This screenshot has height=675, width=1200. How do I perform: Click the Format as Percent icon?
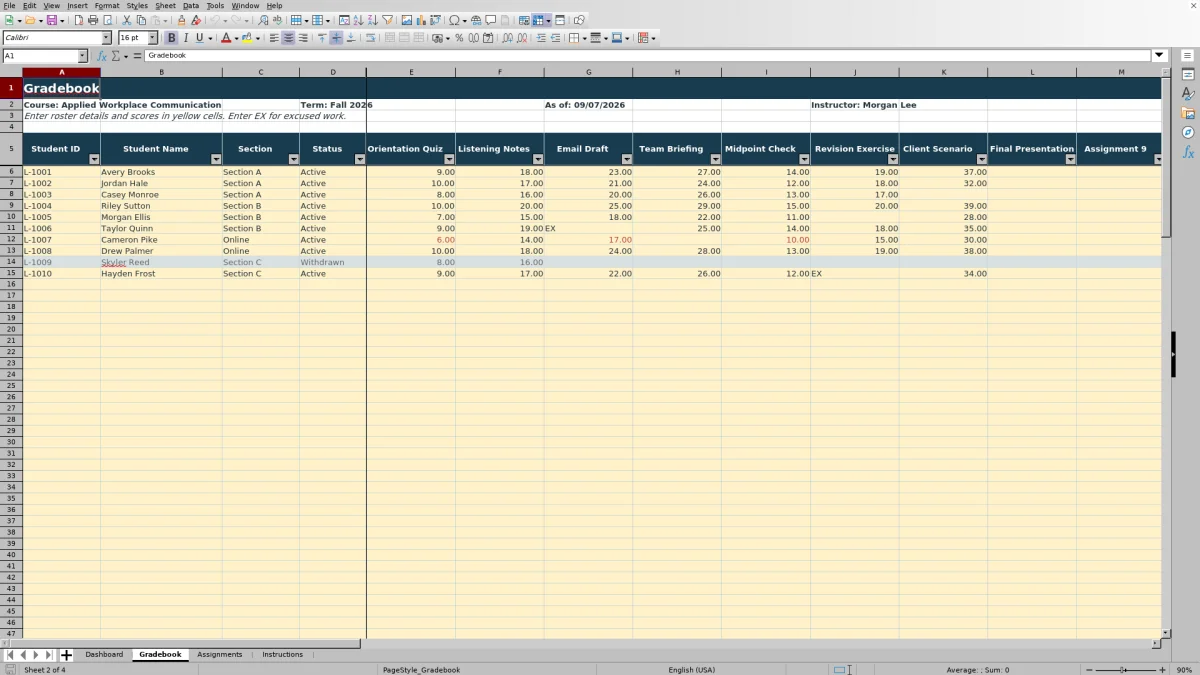tap(459, 38)
